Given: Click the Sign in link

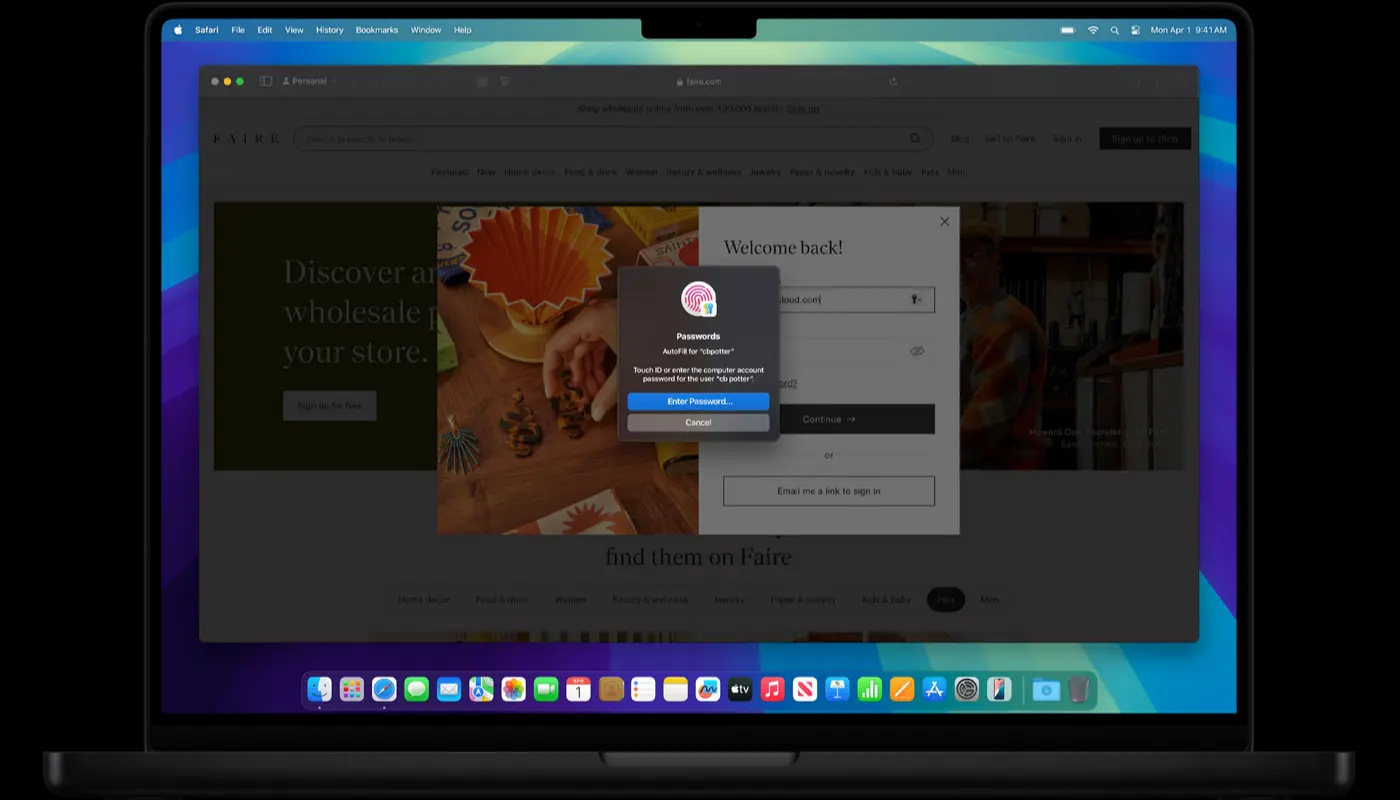Looking at the screenshot, I should pos(1067,138).
